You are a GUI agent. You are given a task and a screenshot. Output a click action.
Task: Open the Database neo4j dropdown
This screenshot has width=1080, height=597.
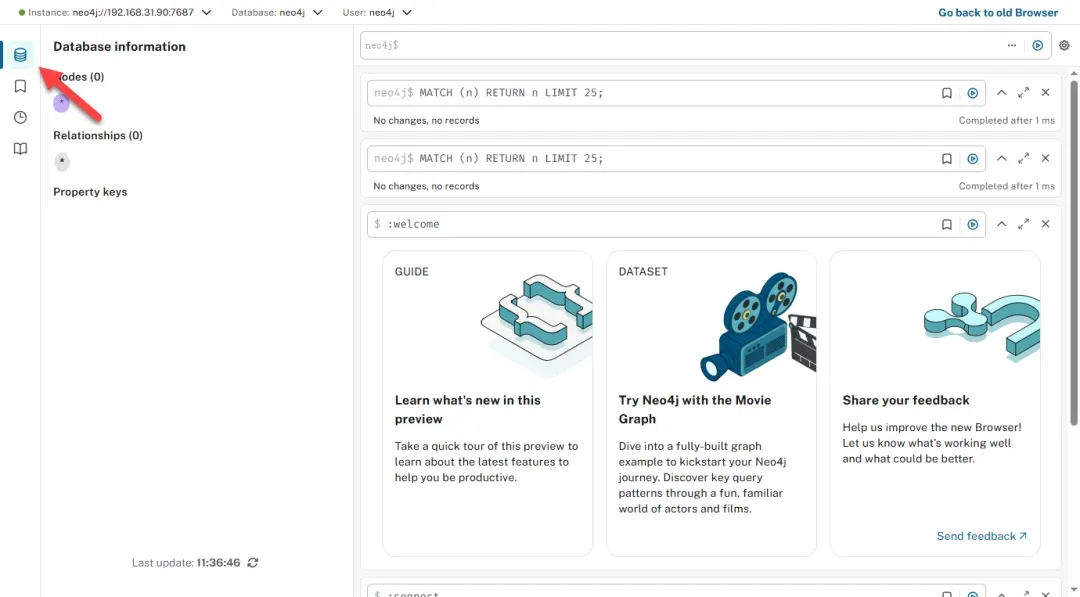point(277,12)
